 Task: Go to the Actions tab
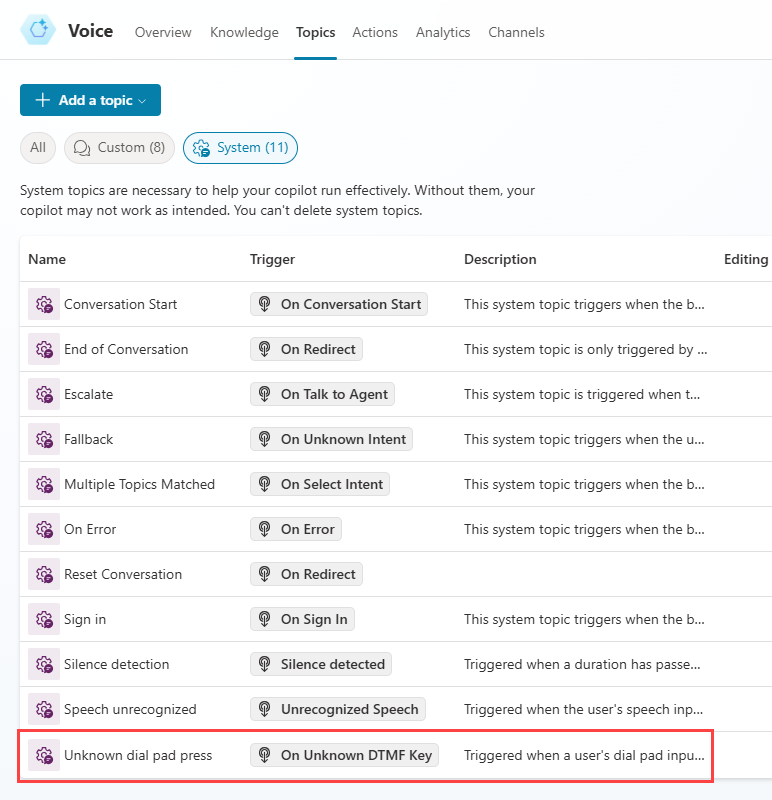pos(375,32)
